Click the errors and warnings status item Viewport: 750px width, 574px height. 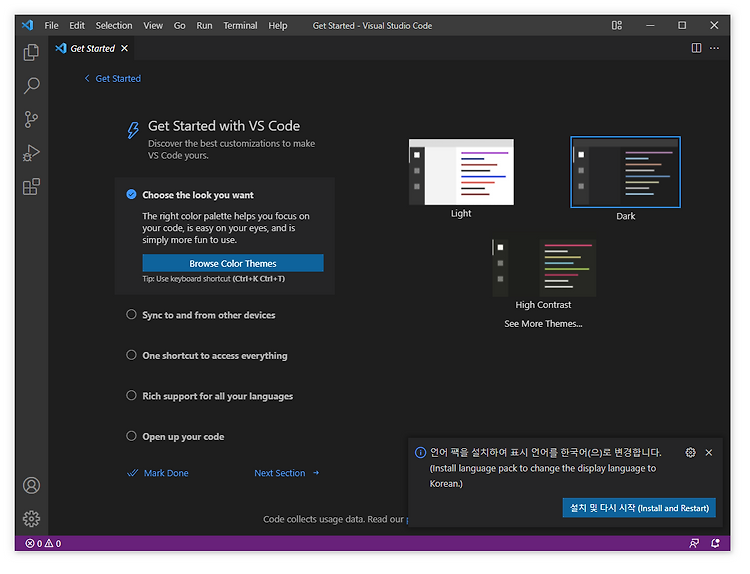[43, 543]
